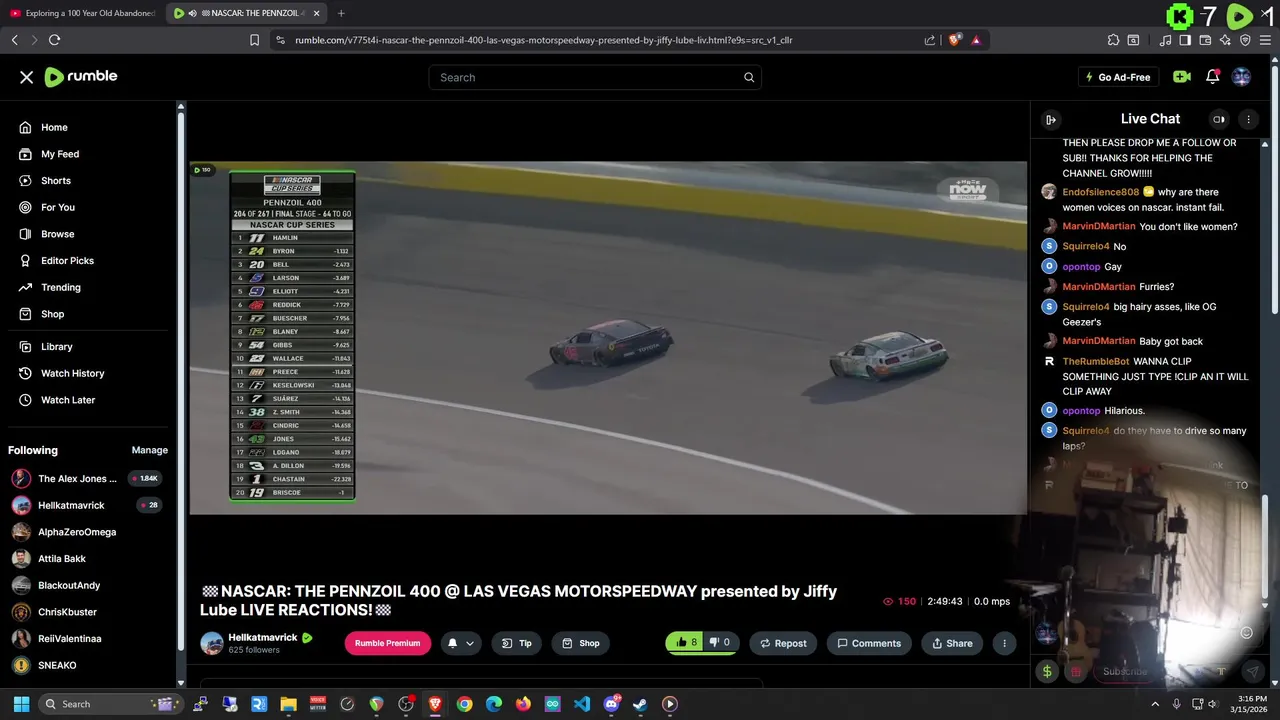Open the user profile avatar
This screenshot has width=1280, height=720.
(1242, 77)
